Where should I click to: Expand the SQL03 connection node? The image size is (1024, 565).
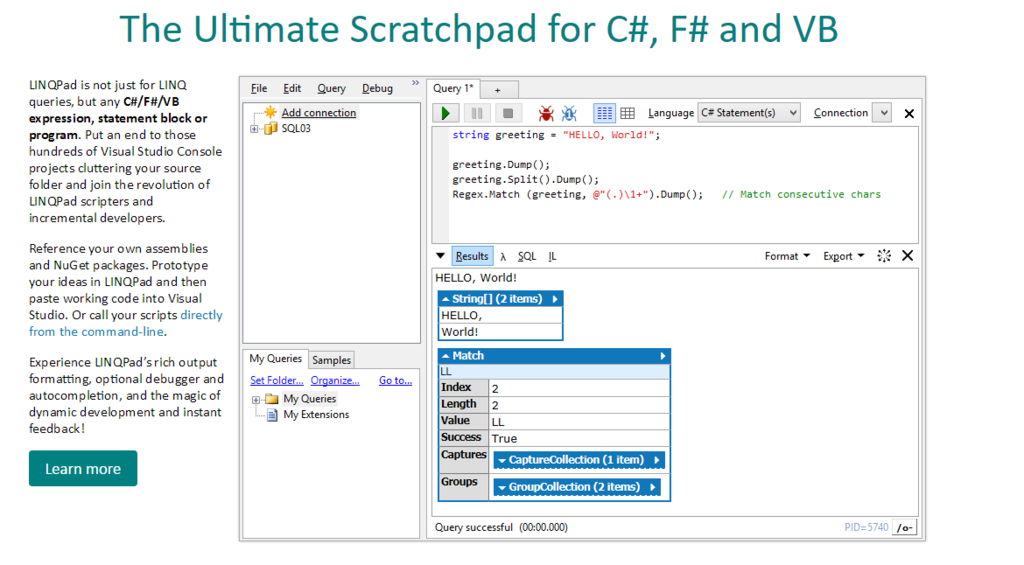(254, 129)
